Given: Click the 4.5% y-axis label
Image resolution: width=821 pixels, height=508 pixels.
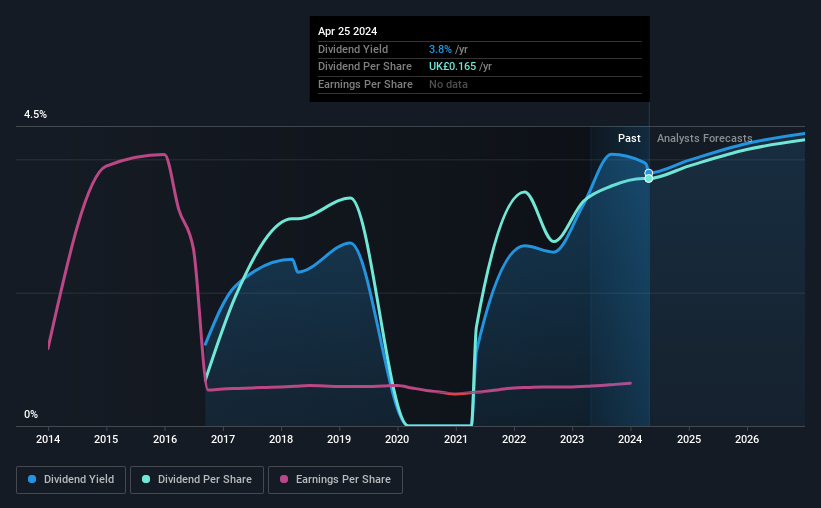Looking at the screenshot, I should tap(35, 115).
